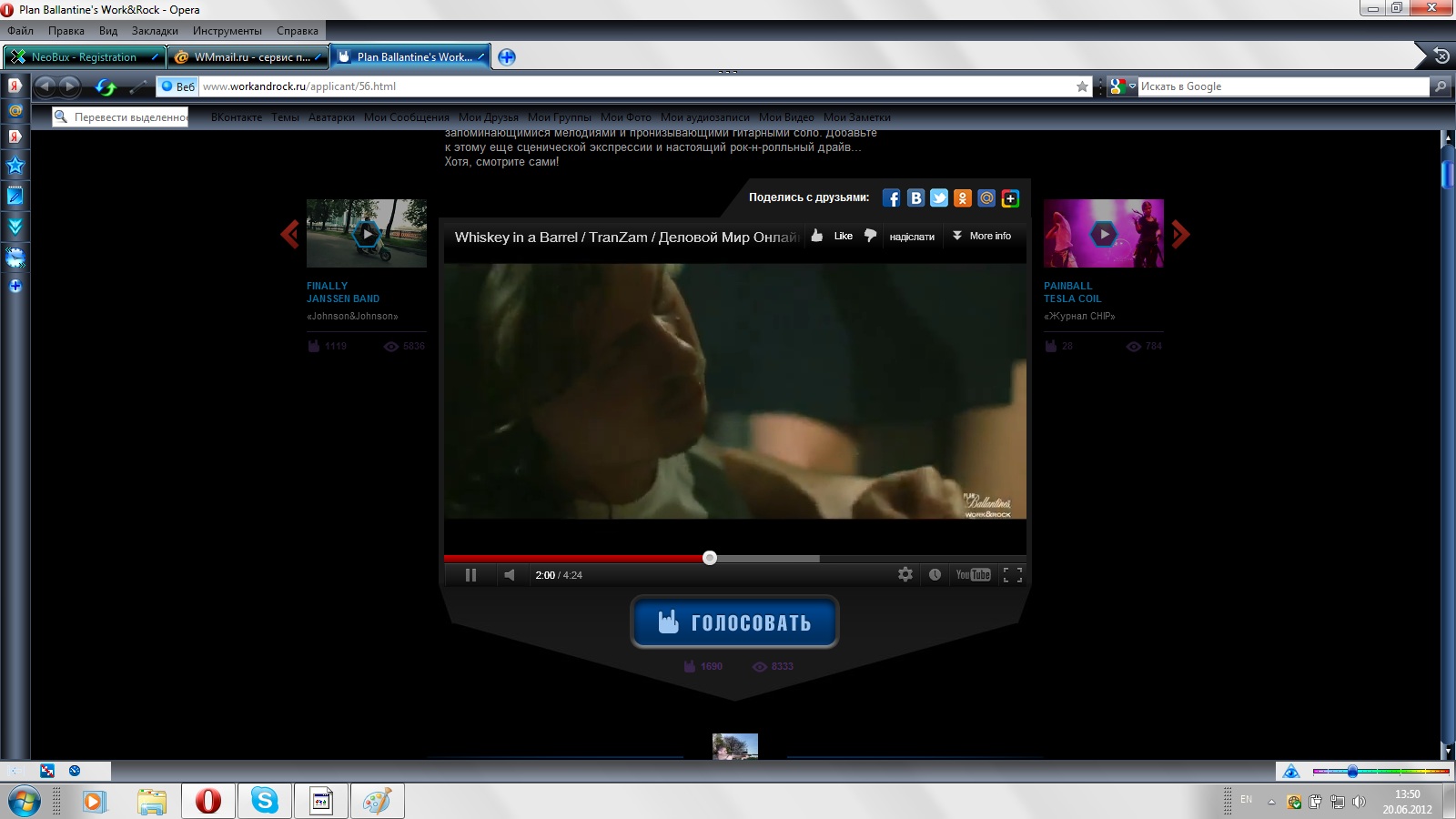Show next band with right arrow

tap(1180, 234)
